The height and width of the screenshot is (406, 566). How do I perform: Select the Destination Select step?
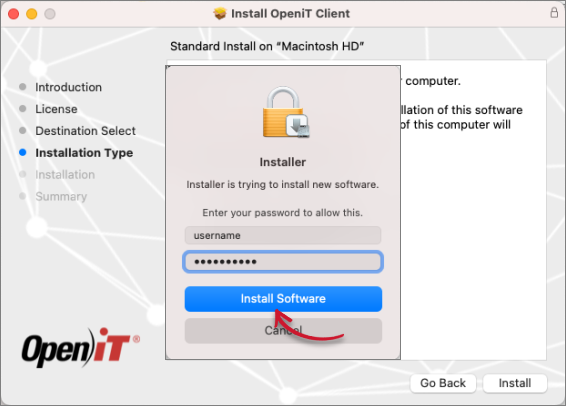(x=85, y=131)
